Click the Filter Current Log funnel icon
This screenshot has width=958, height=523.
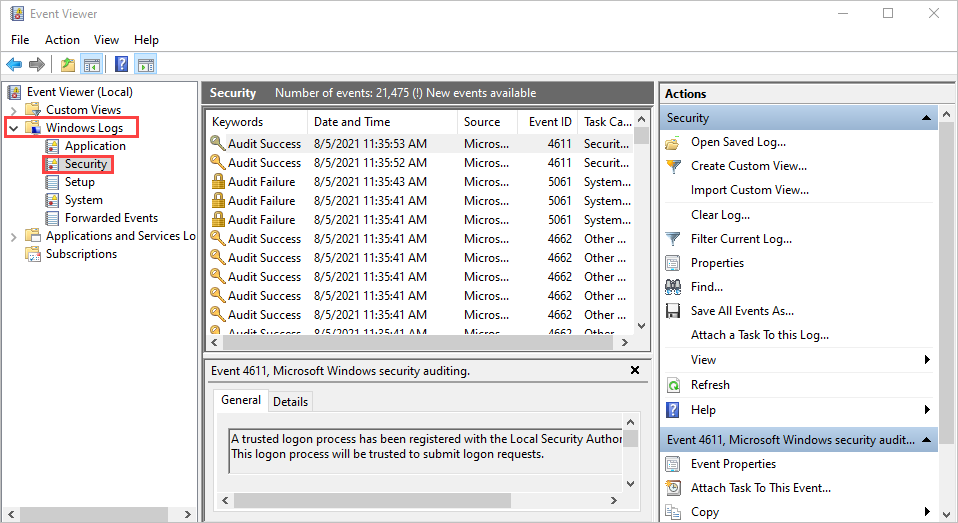tap(673, 239)
